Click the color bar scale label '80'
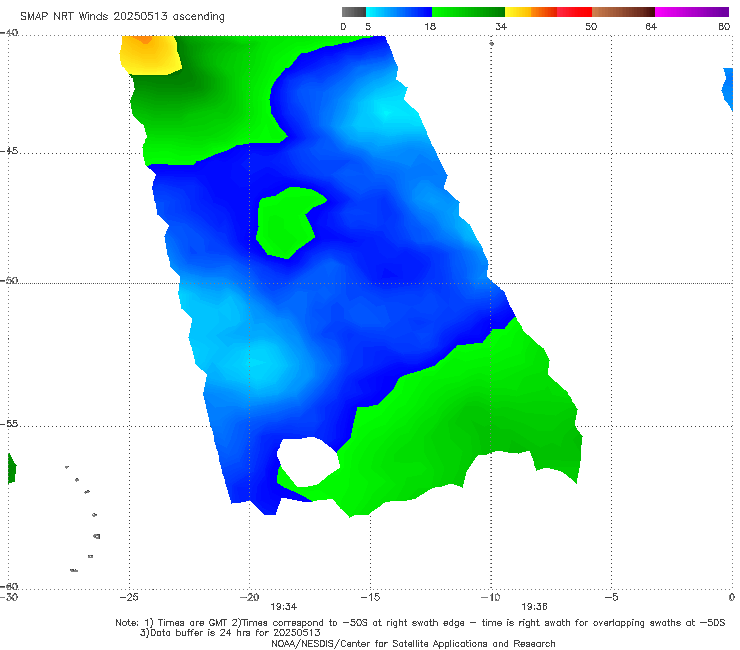This screenshot has width=740, height=650. click(x=724, y=26)
